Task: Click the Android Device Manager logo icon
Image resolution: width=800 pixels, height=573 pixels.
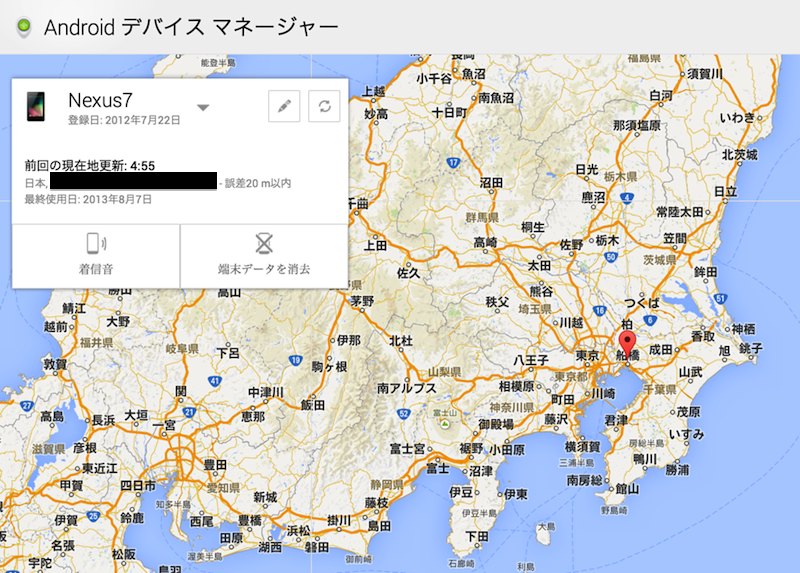Action: (x=23, y=27)
